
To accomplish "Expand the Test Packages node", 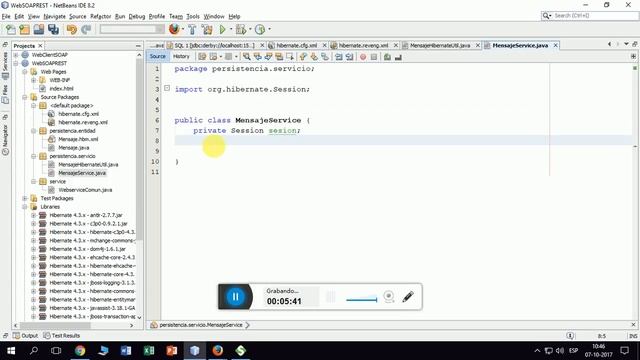I will (24, 198).
